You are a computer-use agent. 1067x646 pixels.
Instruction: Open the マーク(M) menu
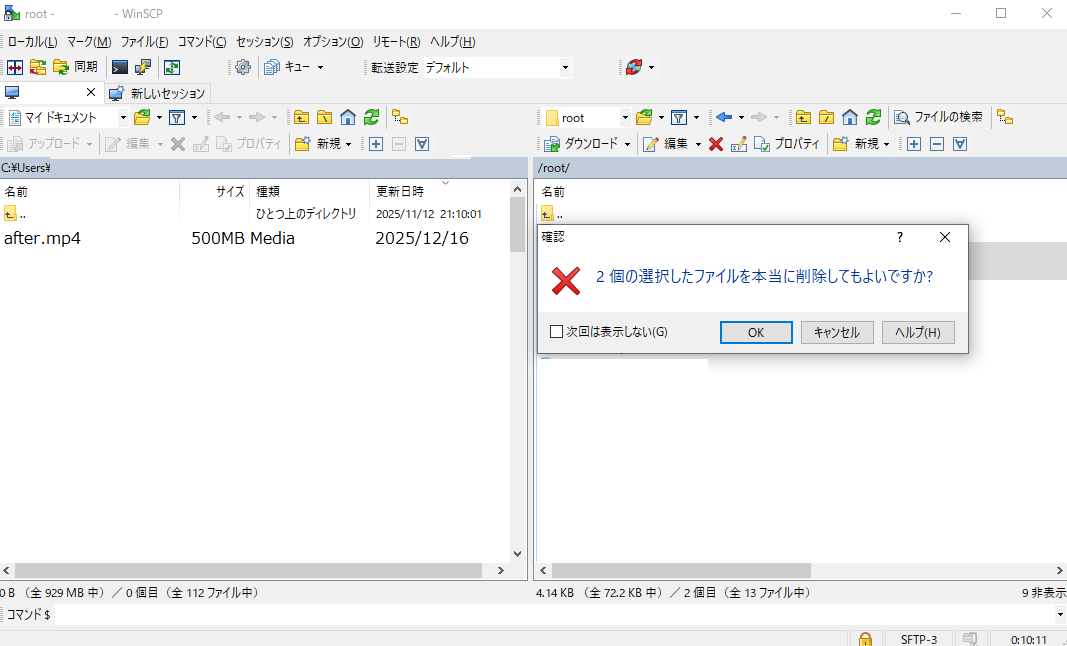89,42
